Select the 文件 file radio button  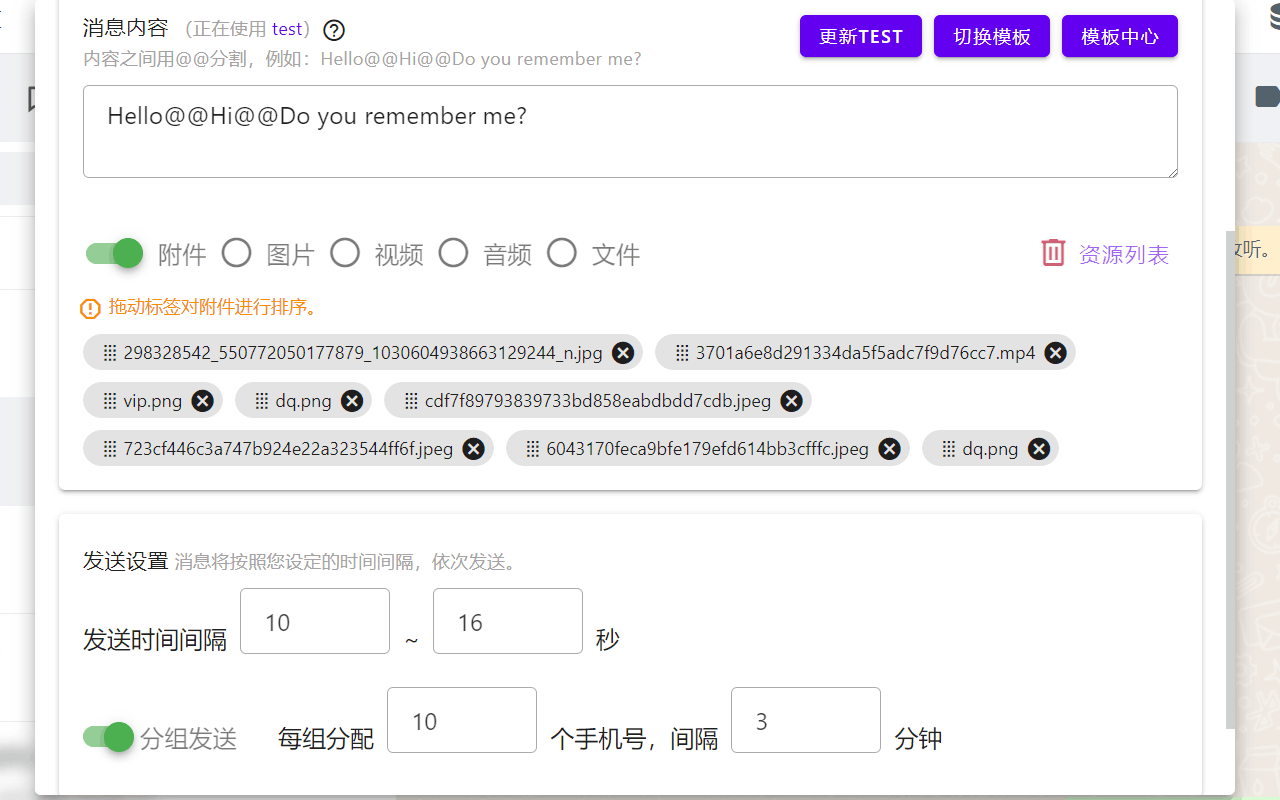[561, 253]
